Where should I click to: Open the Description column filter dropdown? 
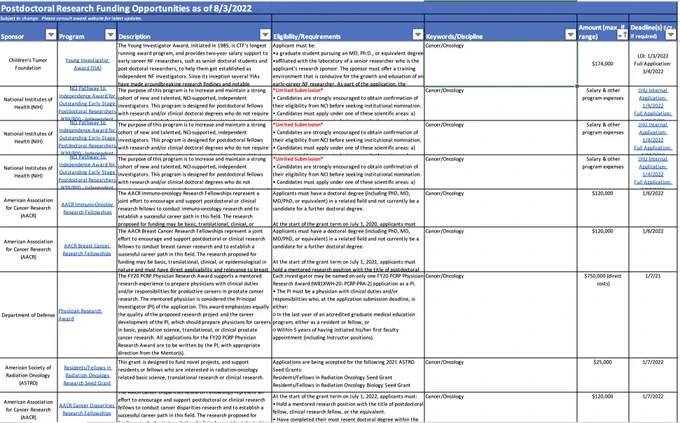click(265, 35)
